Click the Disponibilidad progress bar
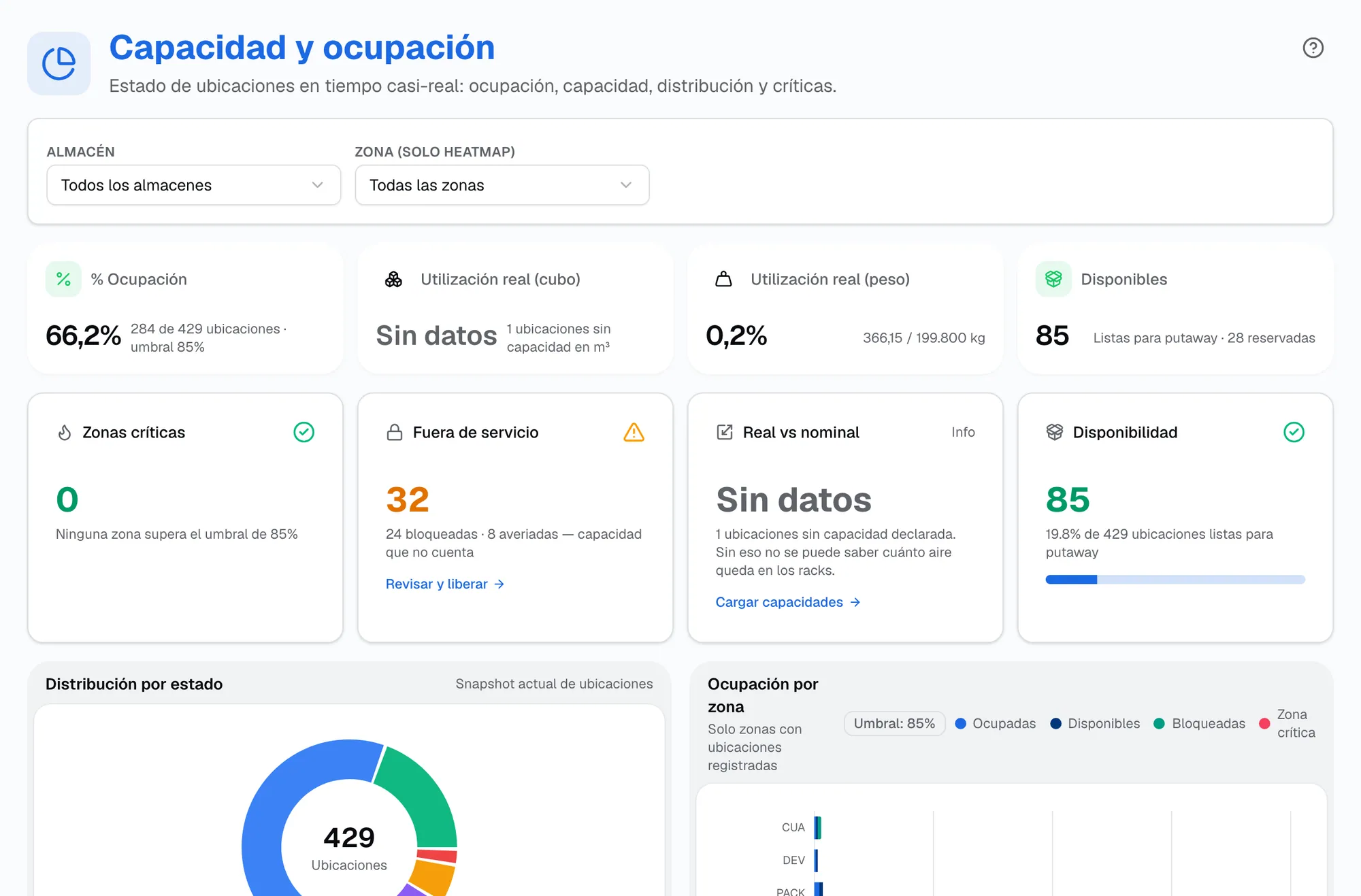Screen dimensions: 1361x896 coord(1175,580)
